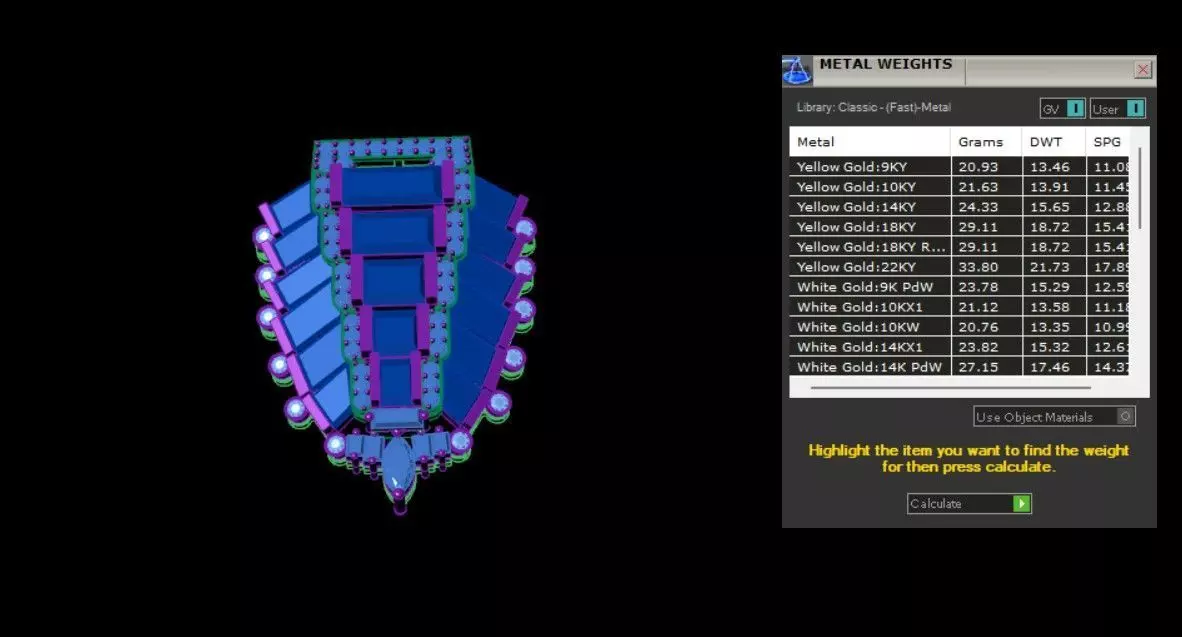Viewport: 1182px width, 637px height.
Task: Click the 24.33 grams value
Action: (x=978, y=207)
